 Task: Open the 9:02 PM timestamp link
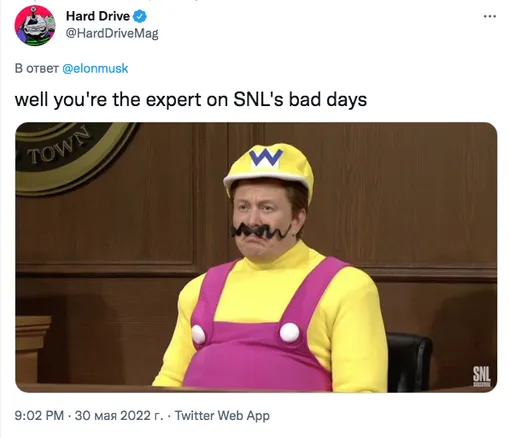pyautogui.click(x=39, y=415)
